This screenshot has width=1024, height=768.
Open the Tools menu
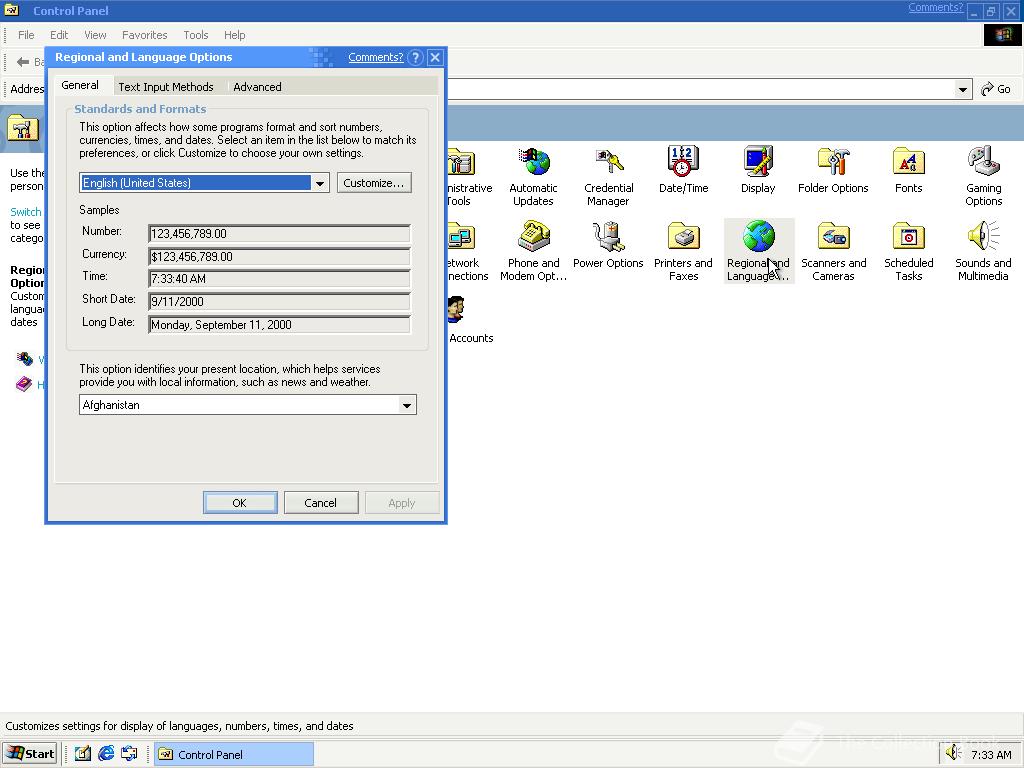click(195, 35)
